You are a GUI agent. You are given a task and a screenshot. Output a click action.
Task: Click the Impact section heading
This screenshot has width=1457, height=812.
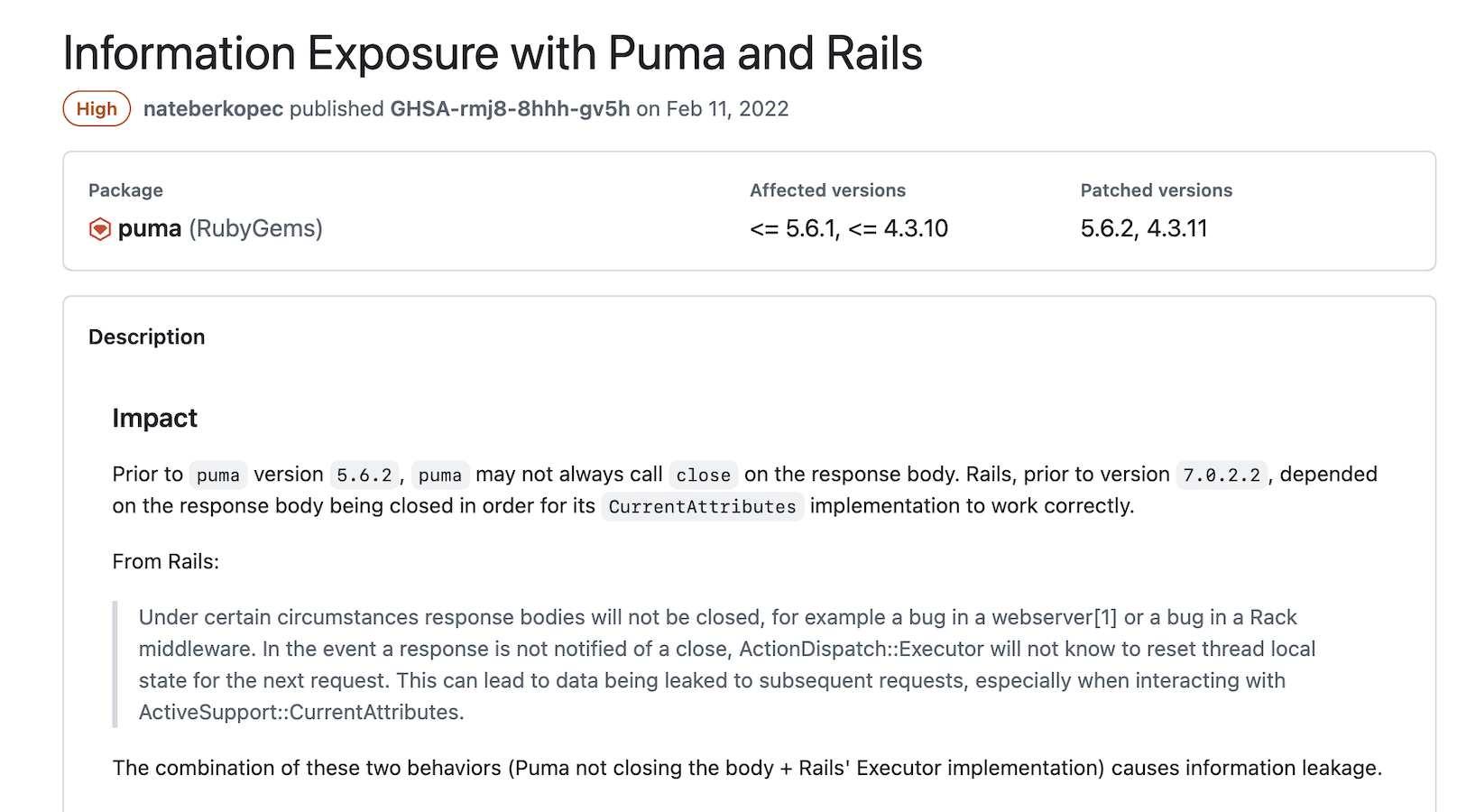click(x=154, y=418)
